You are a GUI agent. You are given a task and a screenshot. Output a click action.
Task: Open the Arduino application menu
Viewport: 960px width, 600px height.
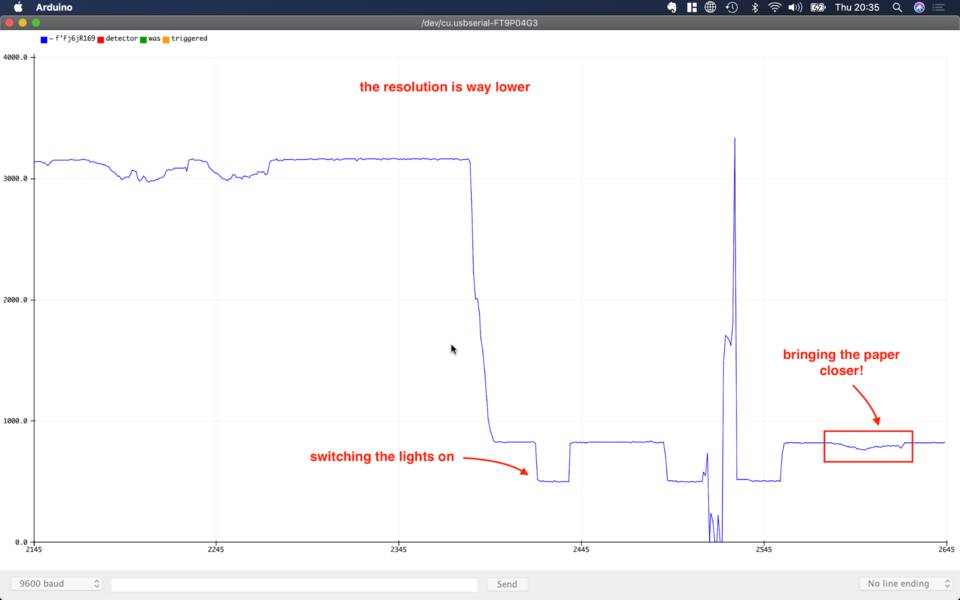(x=54, y=7)
